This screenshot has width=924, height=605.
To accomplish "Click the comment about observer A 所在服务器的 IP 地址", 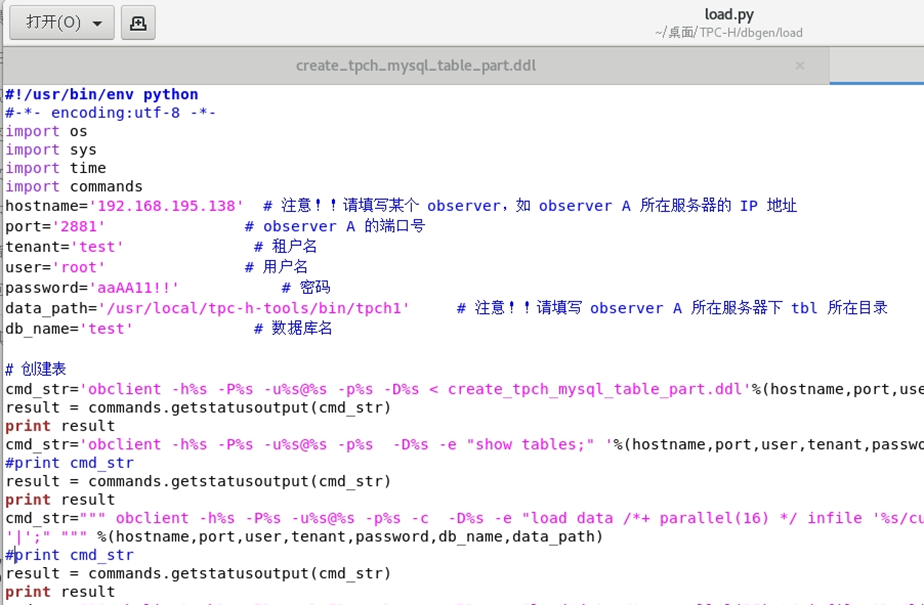I will pyautogui.click(x=530, y=206).
